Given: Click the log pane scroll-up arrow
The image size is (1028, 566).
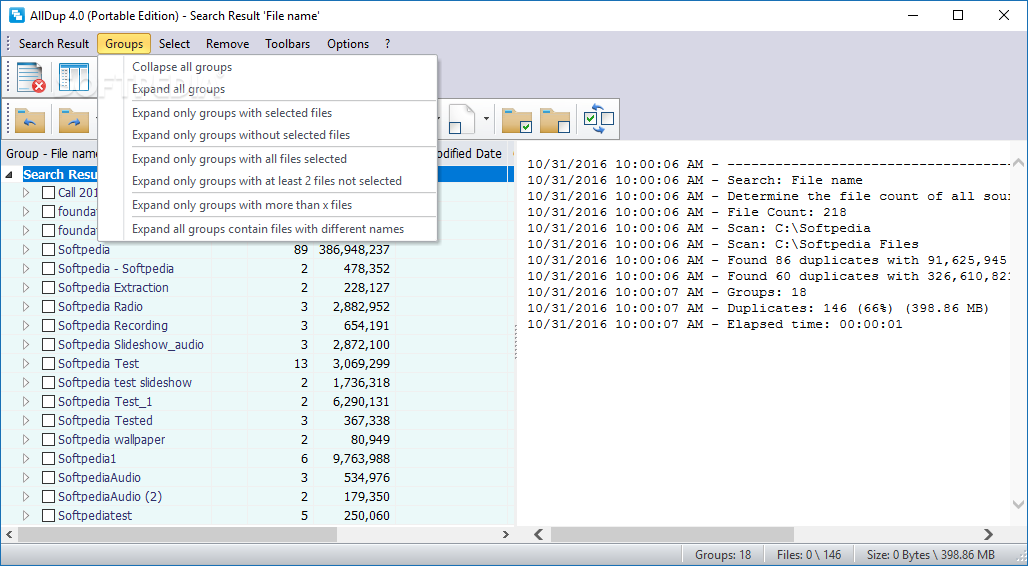Looking at the screenshot, I should [1018, 162].
